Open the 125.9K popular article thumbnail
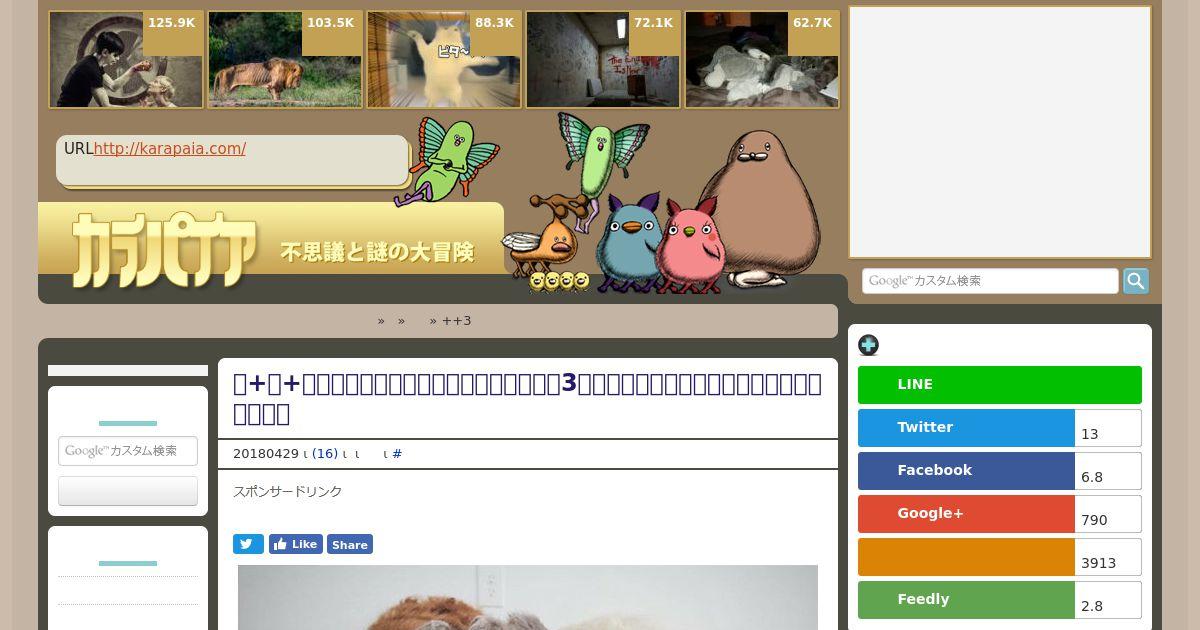The height and width of the screenshot is (630, 1200). pos(126,60)
